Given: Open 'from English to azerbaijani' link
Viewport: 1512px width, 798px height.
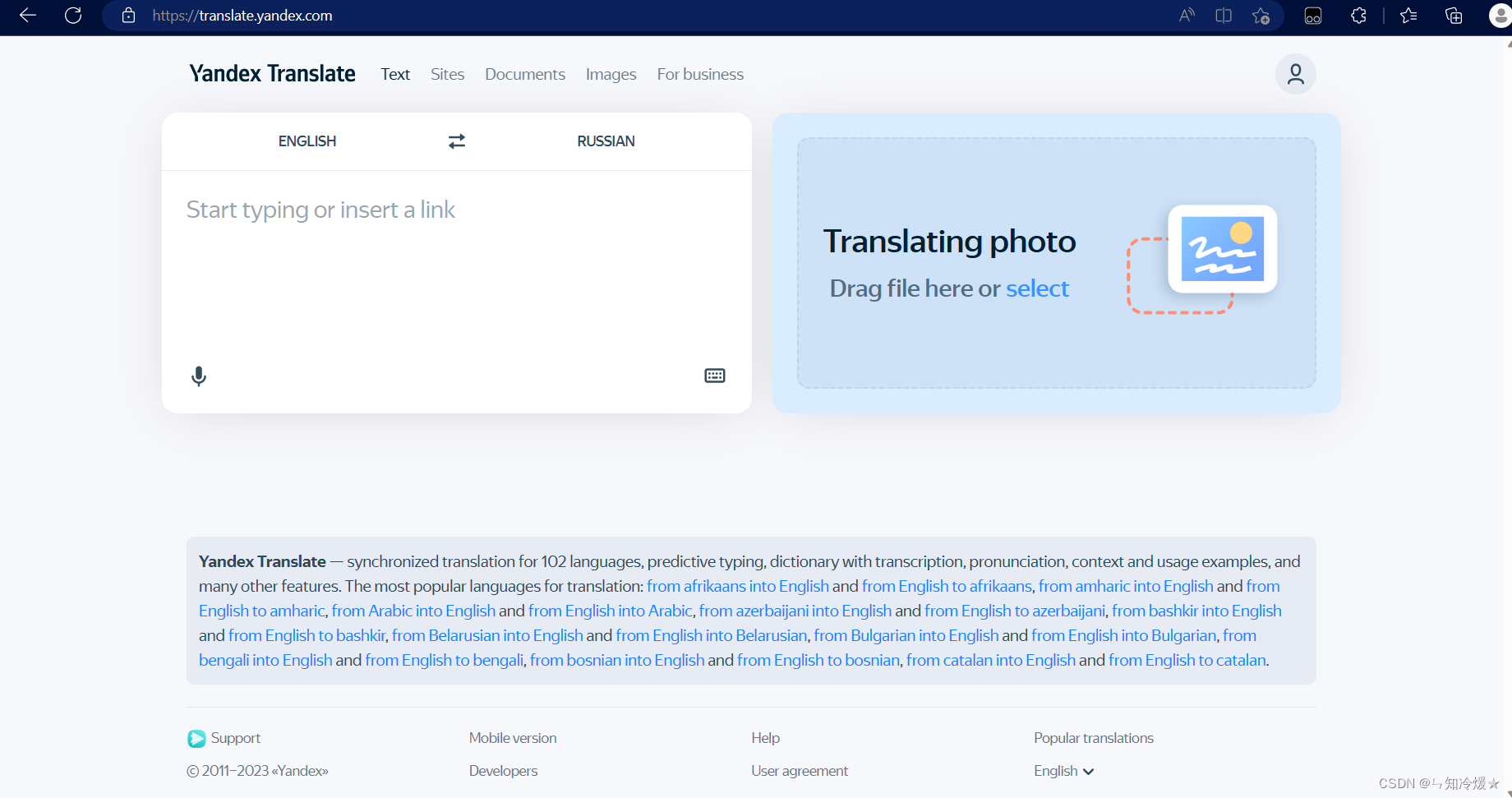Looking at the screenshot, I should tap(1015, 611).
